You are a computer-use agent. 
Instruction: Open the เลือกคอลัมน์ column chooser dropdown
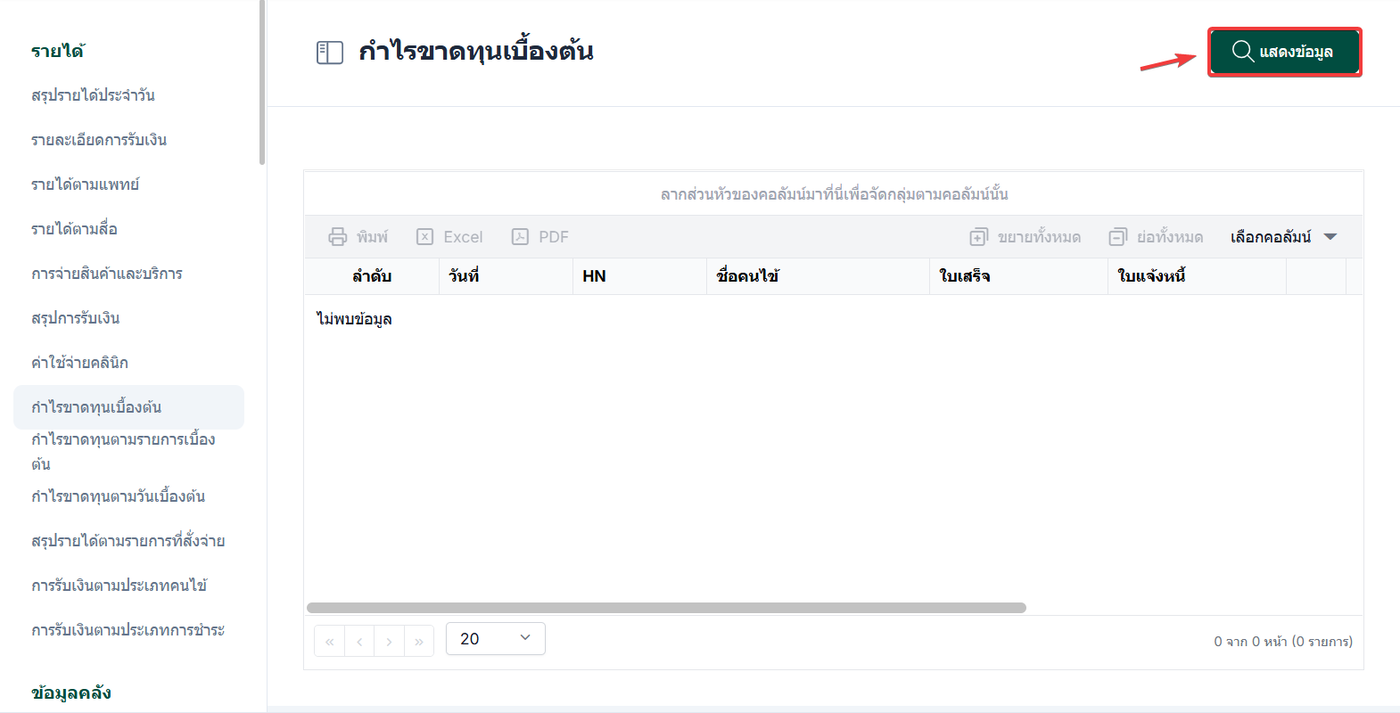1284,237
